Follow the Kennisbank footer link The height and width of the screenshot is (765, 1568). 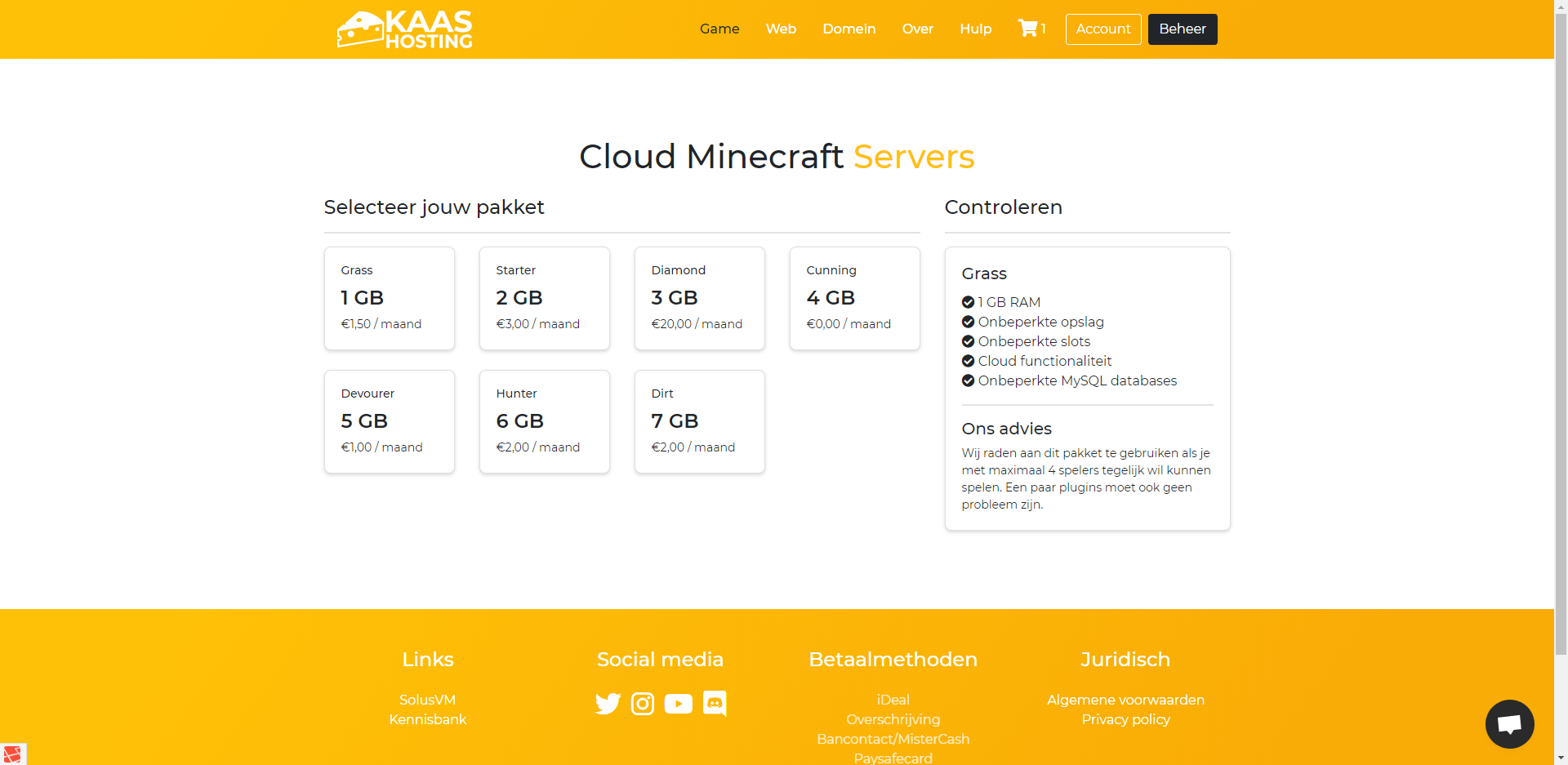coord(427,719)
